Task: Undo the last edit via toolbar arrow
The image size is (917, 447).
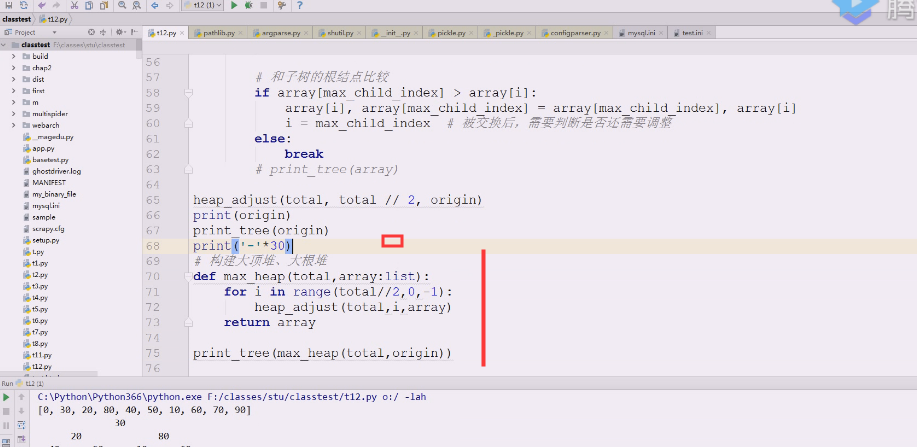Action: tap(41, 5)
